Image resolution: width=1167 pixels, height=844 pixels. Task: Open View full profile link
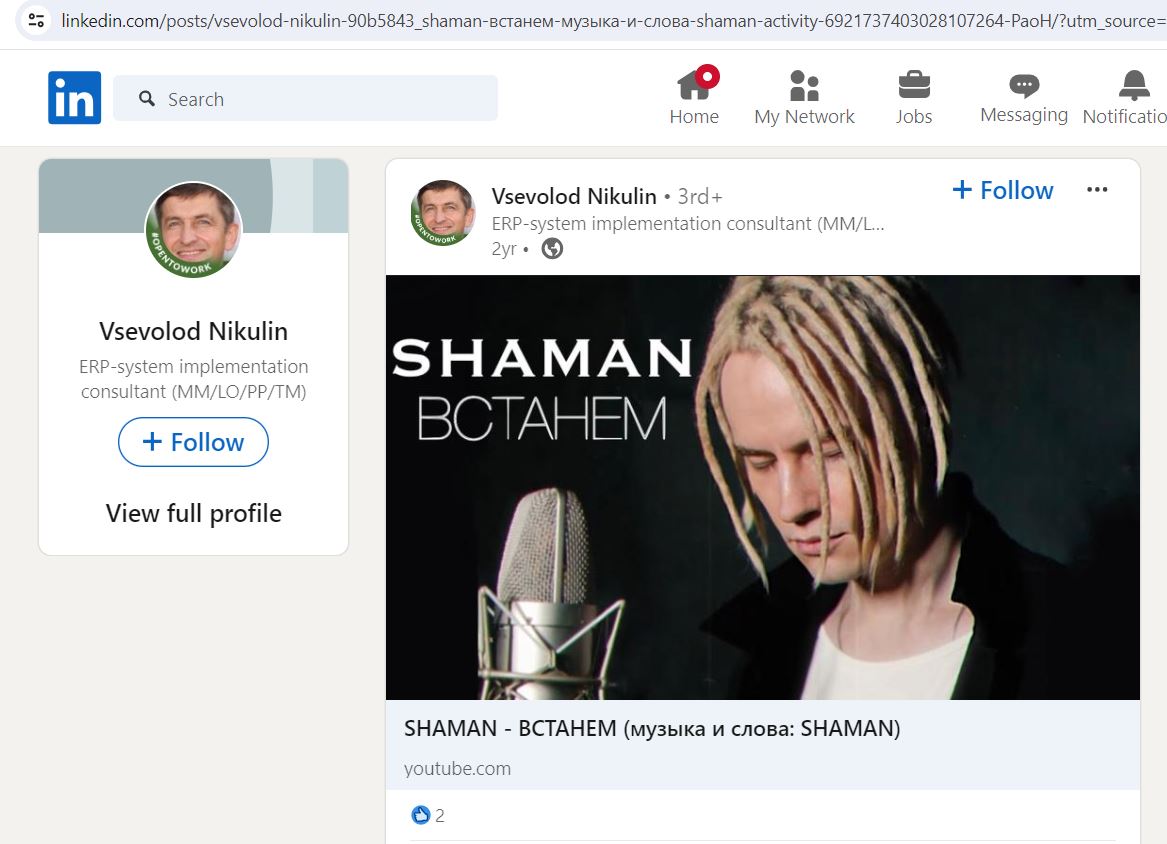[x=194, y=514]
